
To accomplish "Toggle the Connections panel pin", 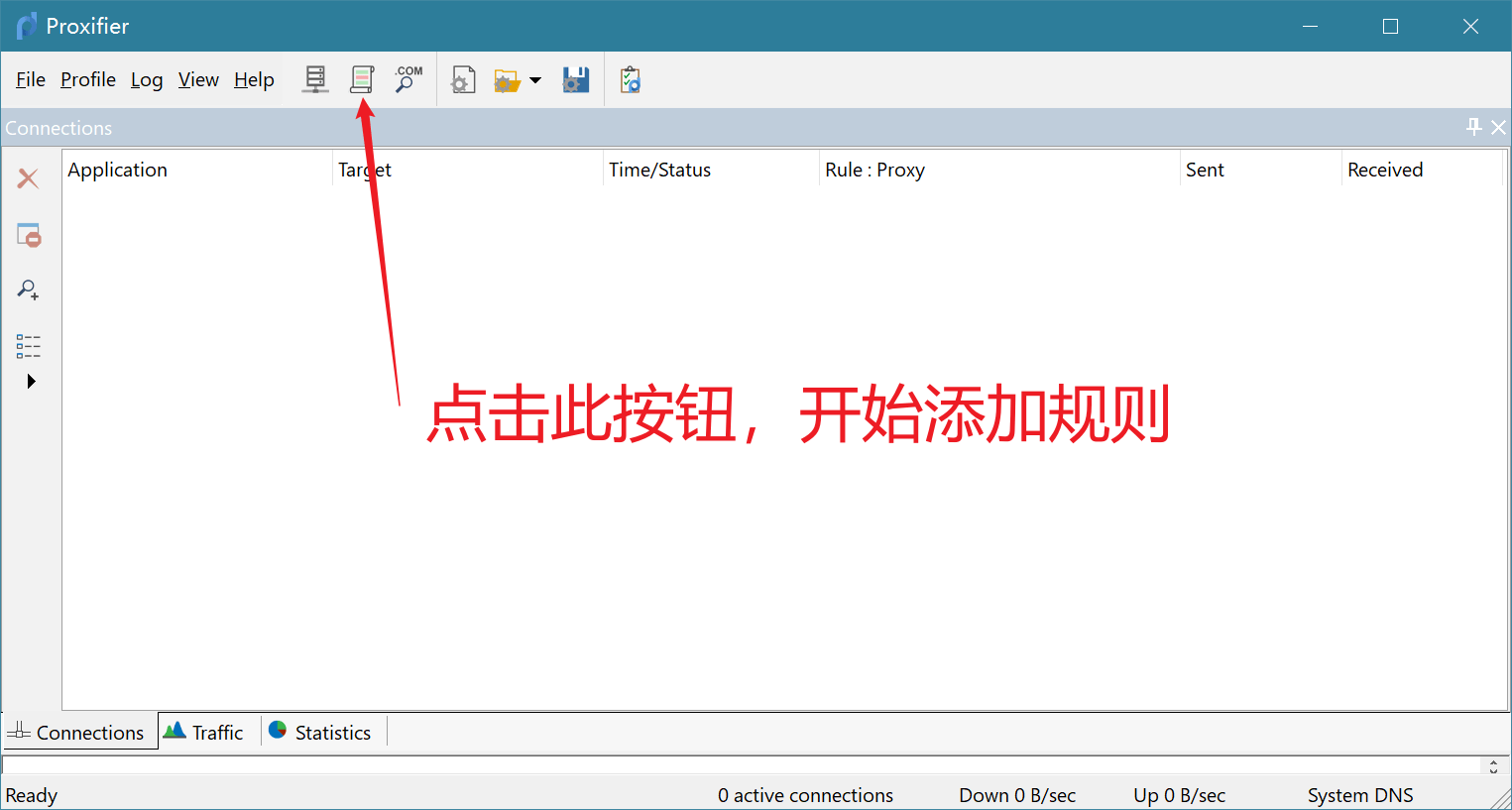I will (1473, 127).
